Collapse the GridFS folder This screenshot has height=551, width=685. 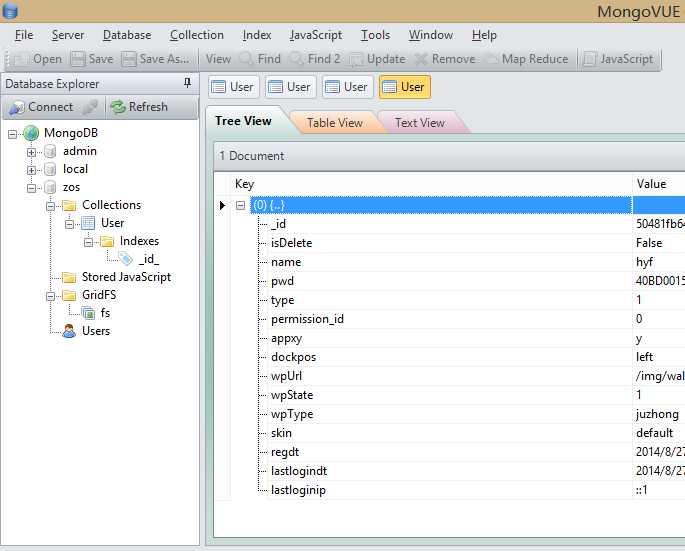[50, 296]
